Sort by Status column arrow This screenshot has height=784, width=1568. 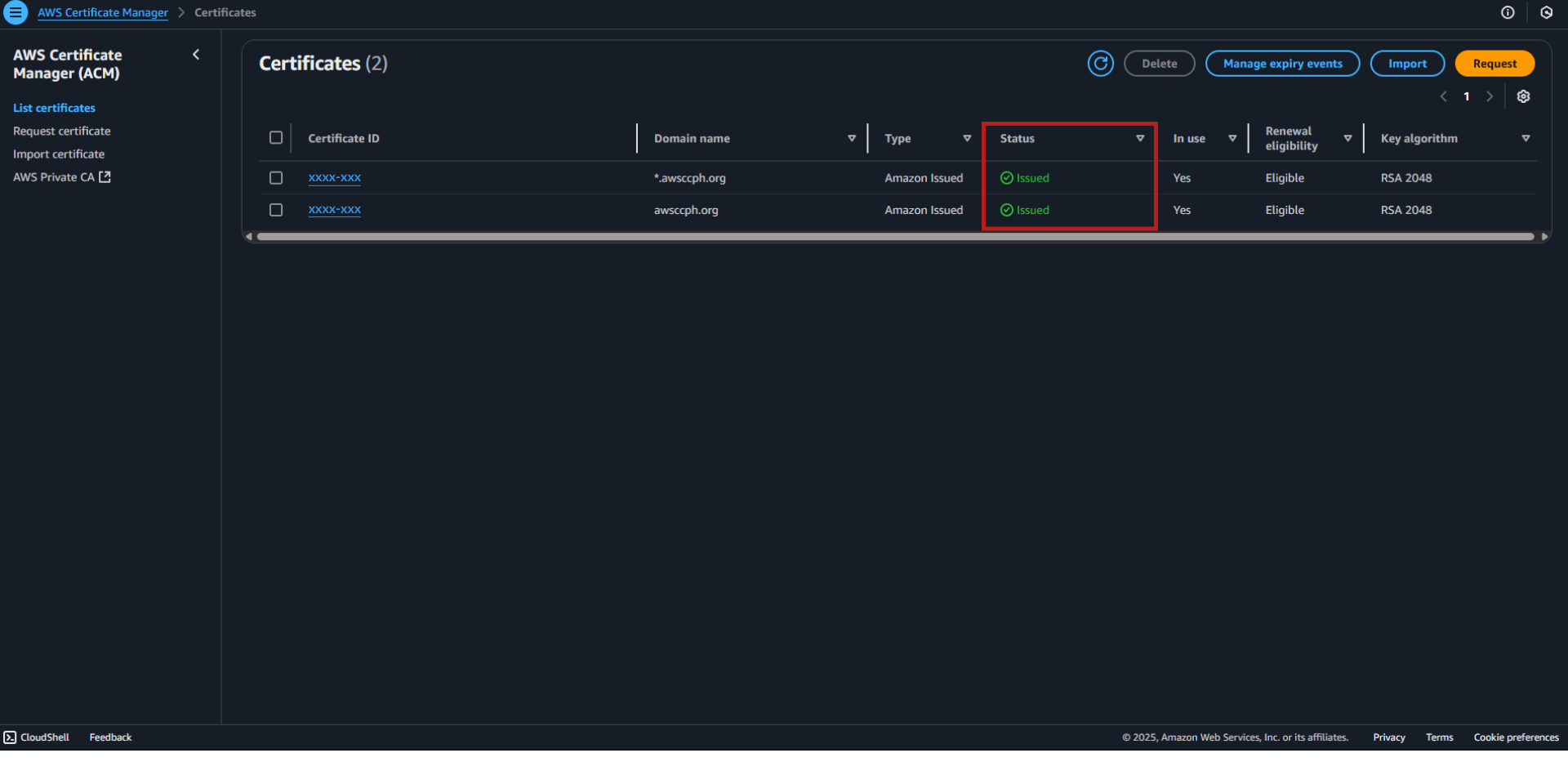pos(1140,138)
